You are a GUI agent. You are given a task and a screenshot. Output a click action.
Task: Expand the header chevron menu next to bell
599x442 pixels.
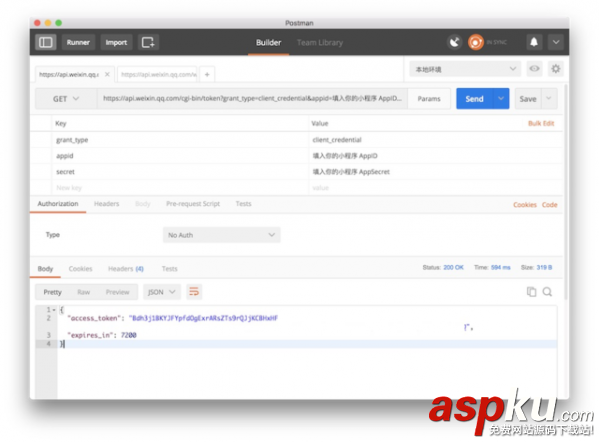tap(556, 42)
